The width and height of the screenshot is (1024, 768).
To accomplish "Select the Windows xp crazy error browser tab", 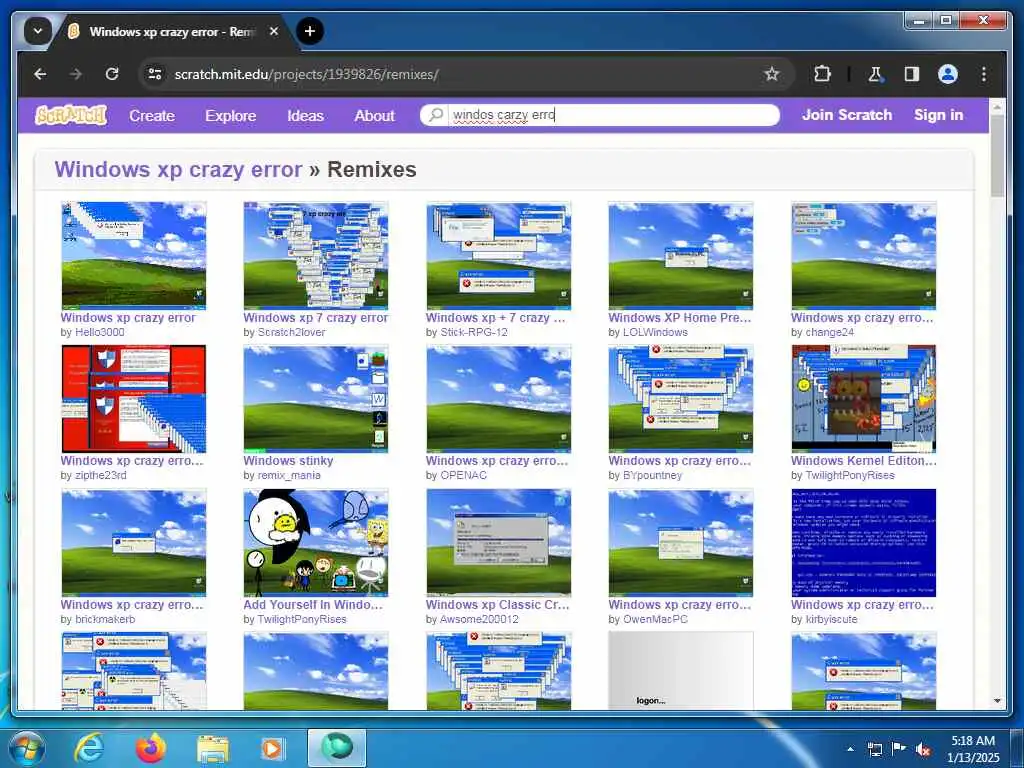I will [x=173, y=31].
